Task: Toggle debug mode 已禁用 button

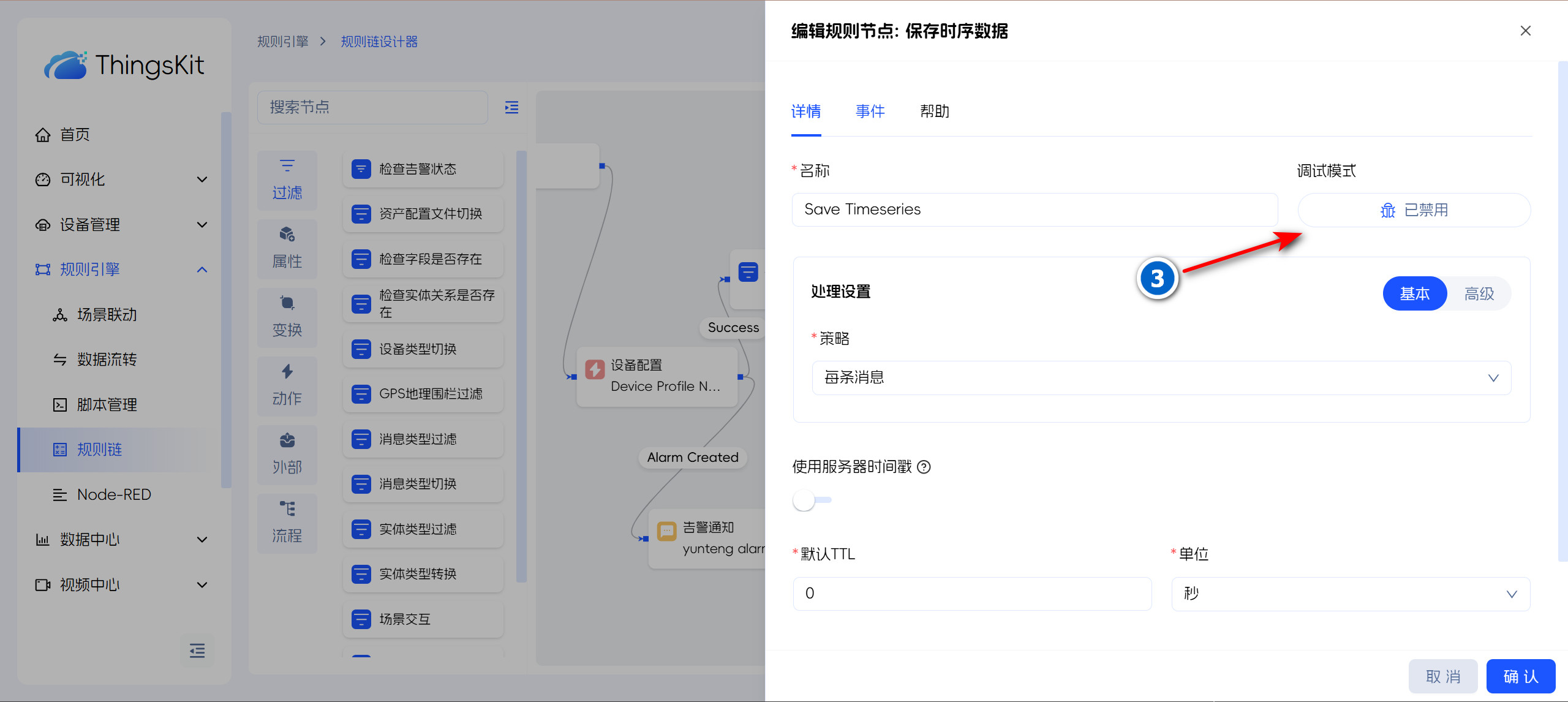Action: [1414, 210]
